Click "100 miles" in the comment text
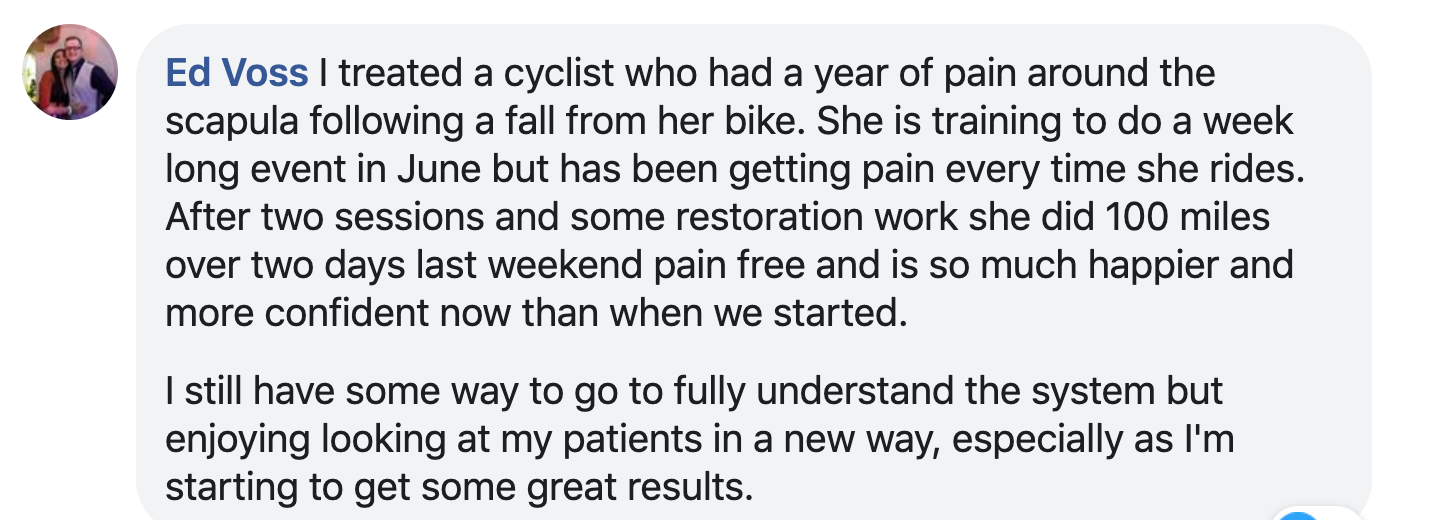Screen dimensions: 1448x520 pyautogui.click(x=1195, y=217)
